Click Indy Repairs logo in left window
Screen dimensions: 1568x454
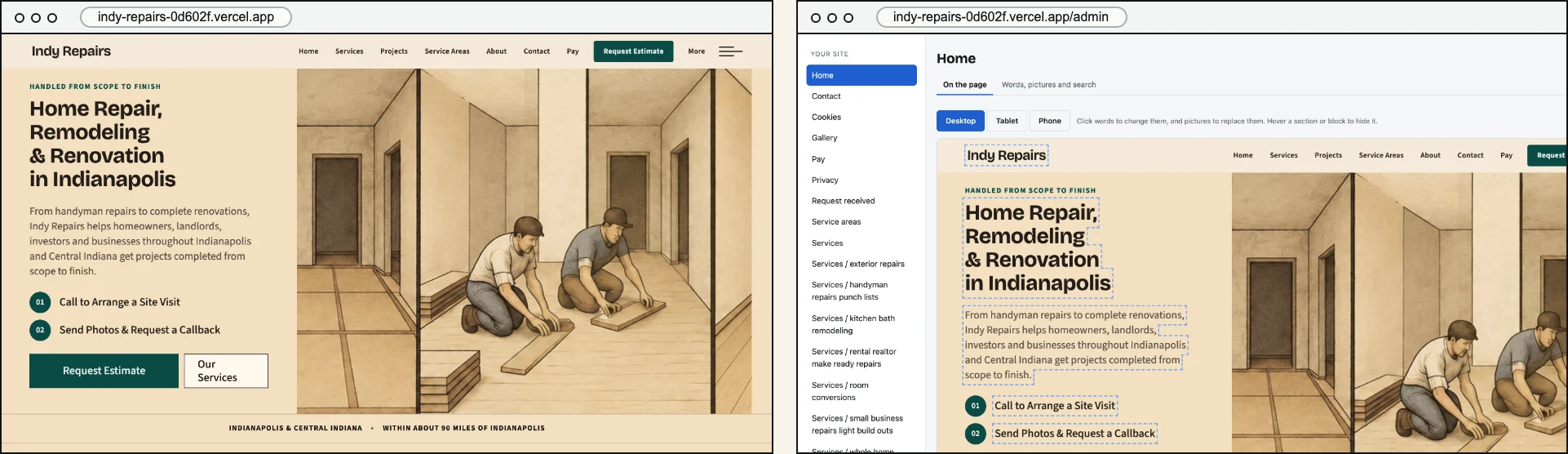tap(71, 51)
